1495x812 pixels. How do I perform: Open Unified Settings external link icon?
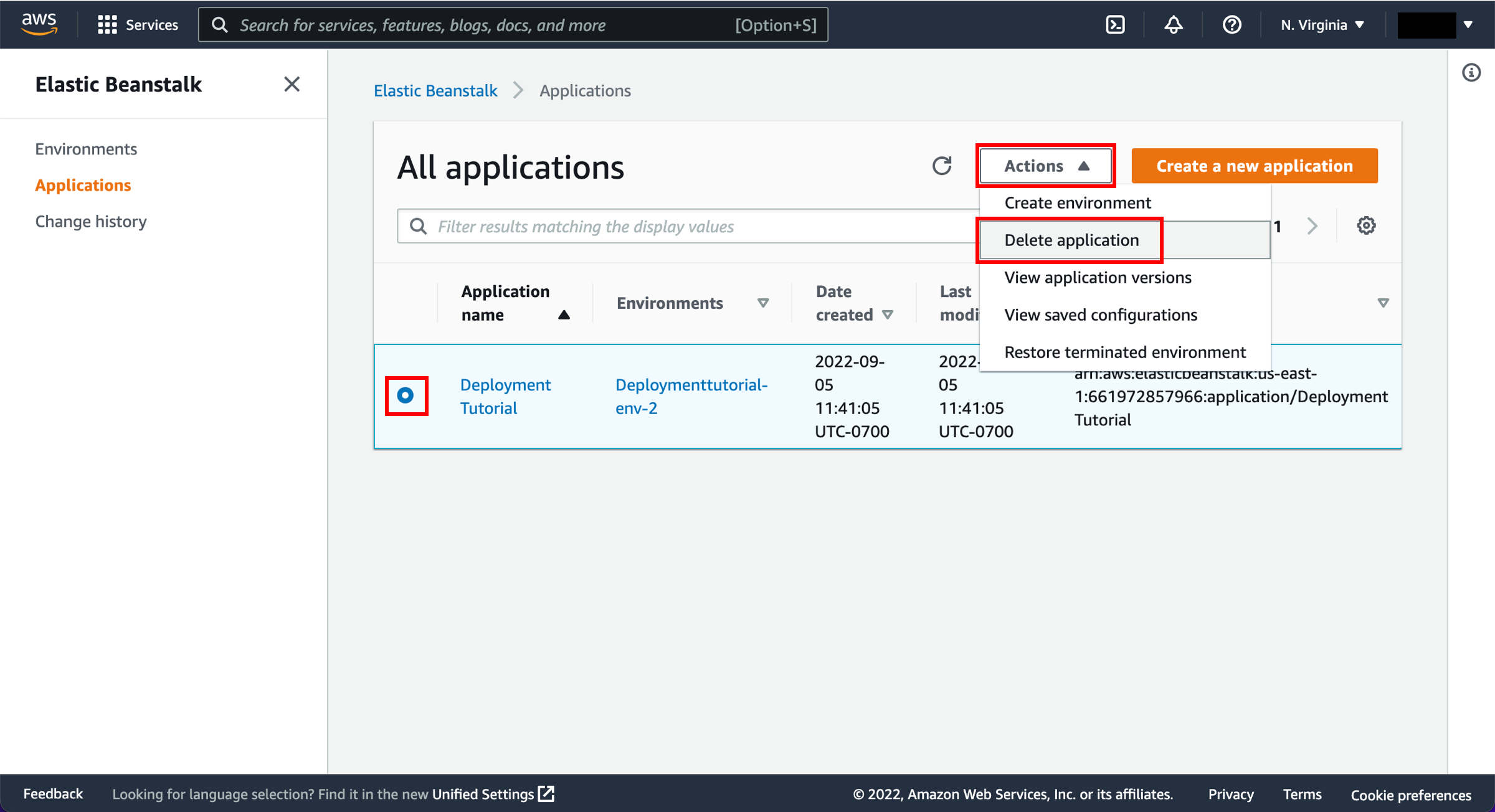pyautogui.click(x=546, y=794)
